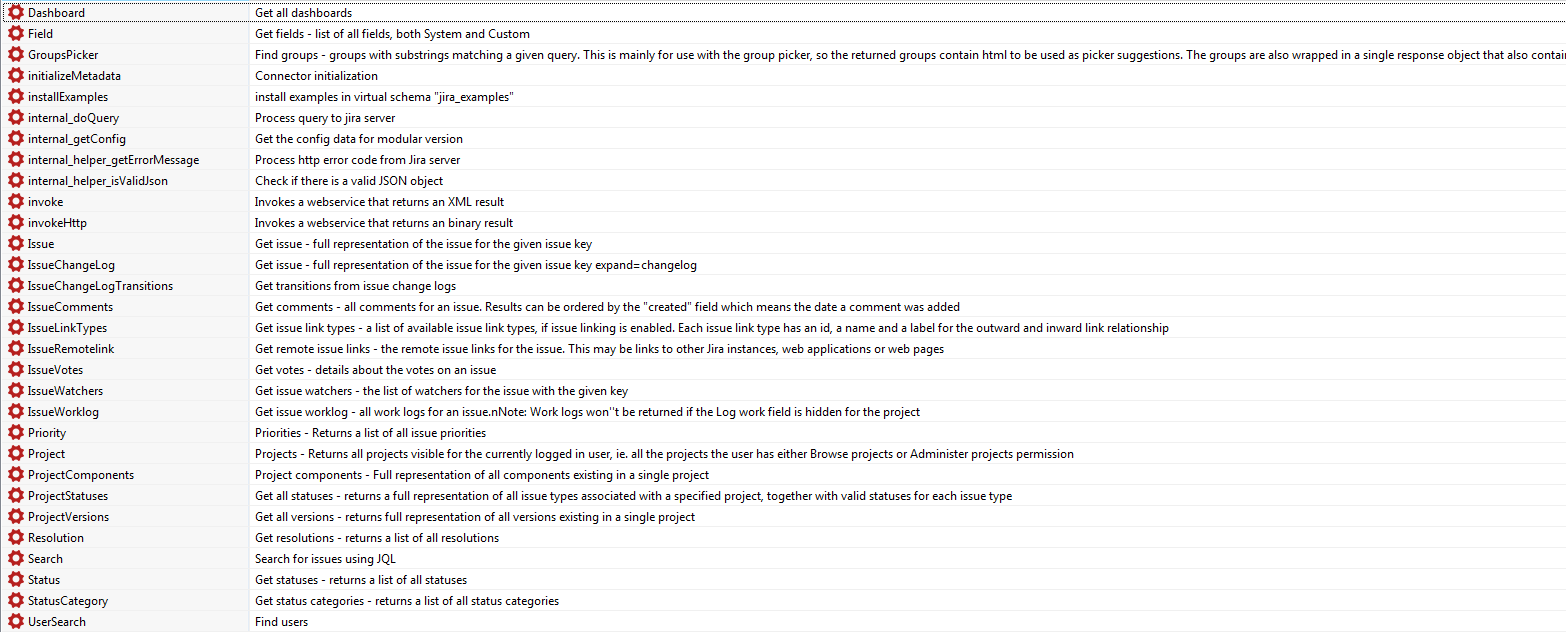The width and height of the screenshot is (1566, 632).
Task: Select the Search procedure name
Action: (45, 559)
